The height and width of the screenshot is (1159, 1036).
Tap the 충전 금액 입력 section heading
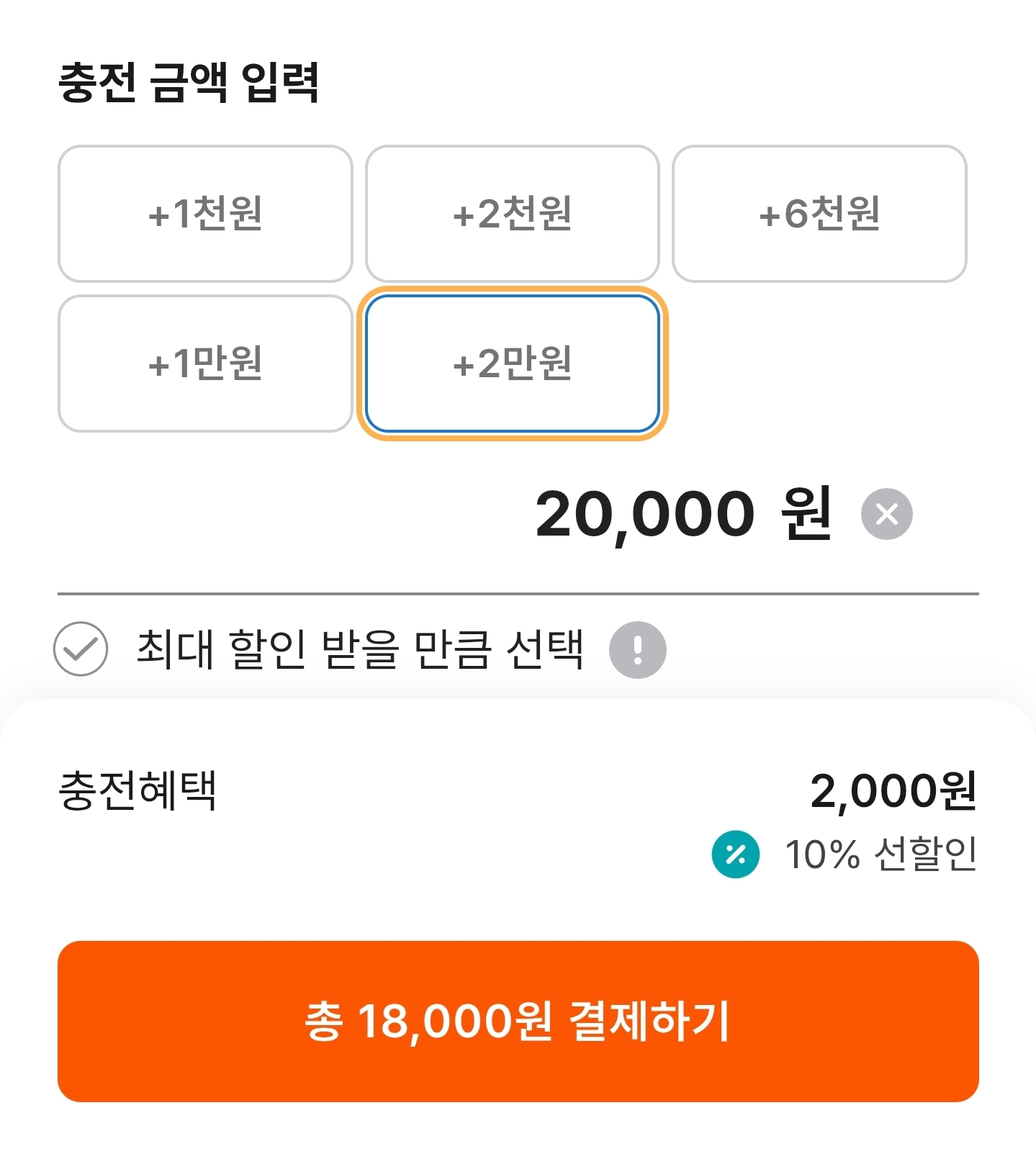[189, 82]
